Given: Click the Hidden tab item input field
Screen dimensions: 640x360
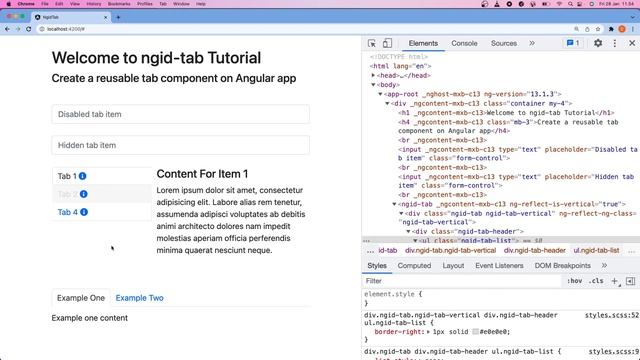Looking at the screenshot, I should pyautogui.click(x=180, y=145).
